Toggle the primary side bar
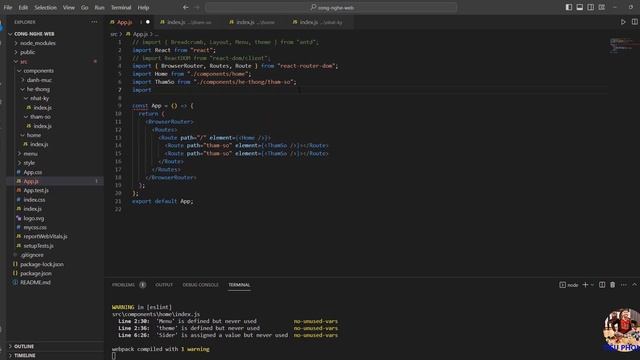The height and width of the screenshot is (360, 640). pyautogui.click(x=569, y=7)
